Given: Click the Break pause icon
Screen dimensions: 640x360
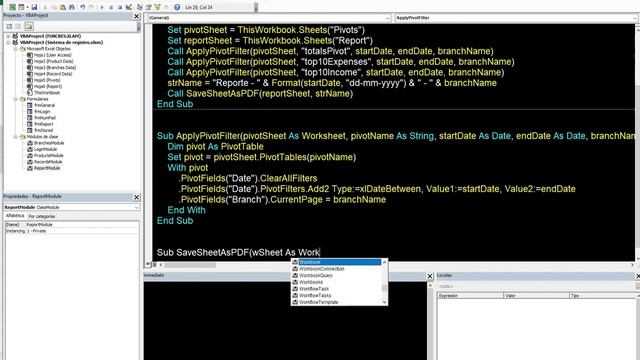Looking at the screenshot, I should 111,7.
